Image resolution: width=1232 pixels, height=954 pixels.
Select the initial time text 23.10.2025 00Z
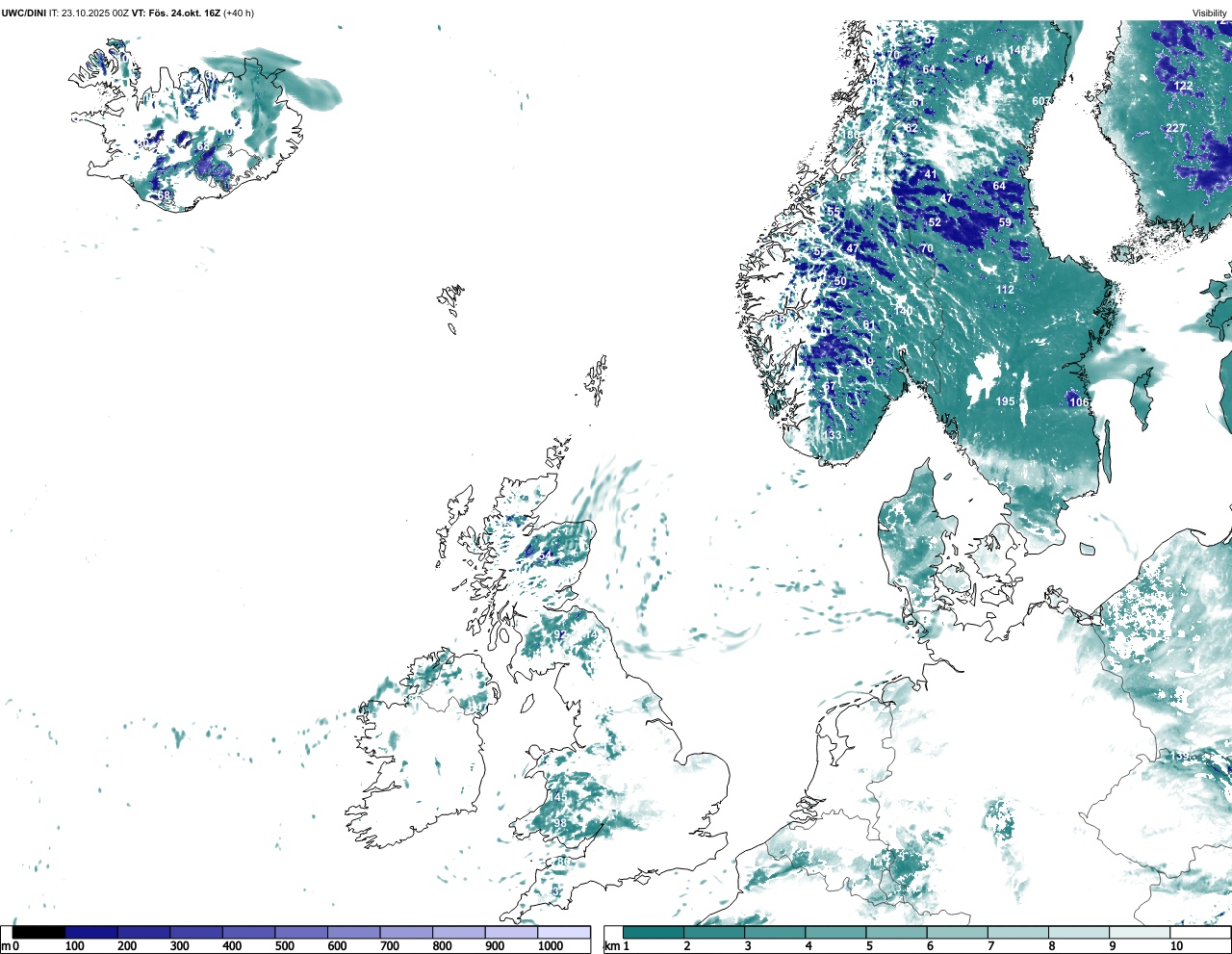click(95, 13)
